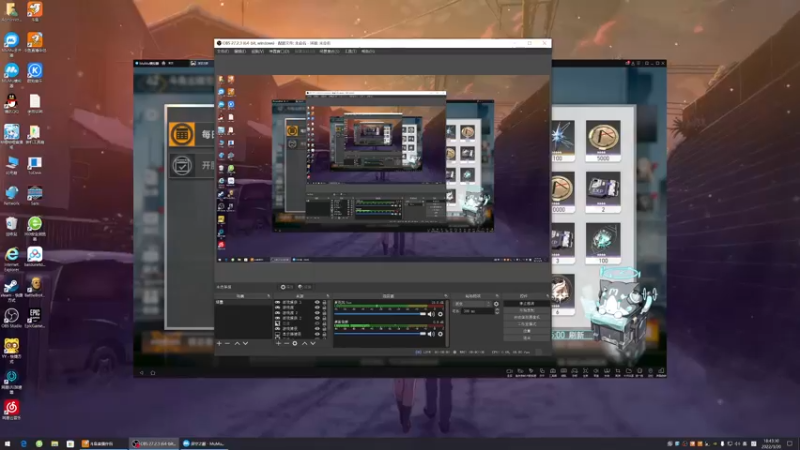Screen dimensions: 800x450
Task: Pop out the Scene Transitions dock header icon
Action: pyautogui.click(x=497, y=296)
